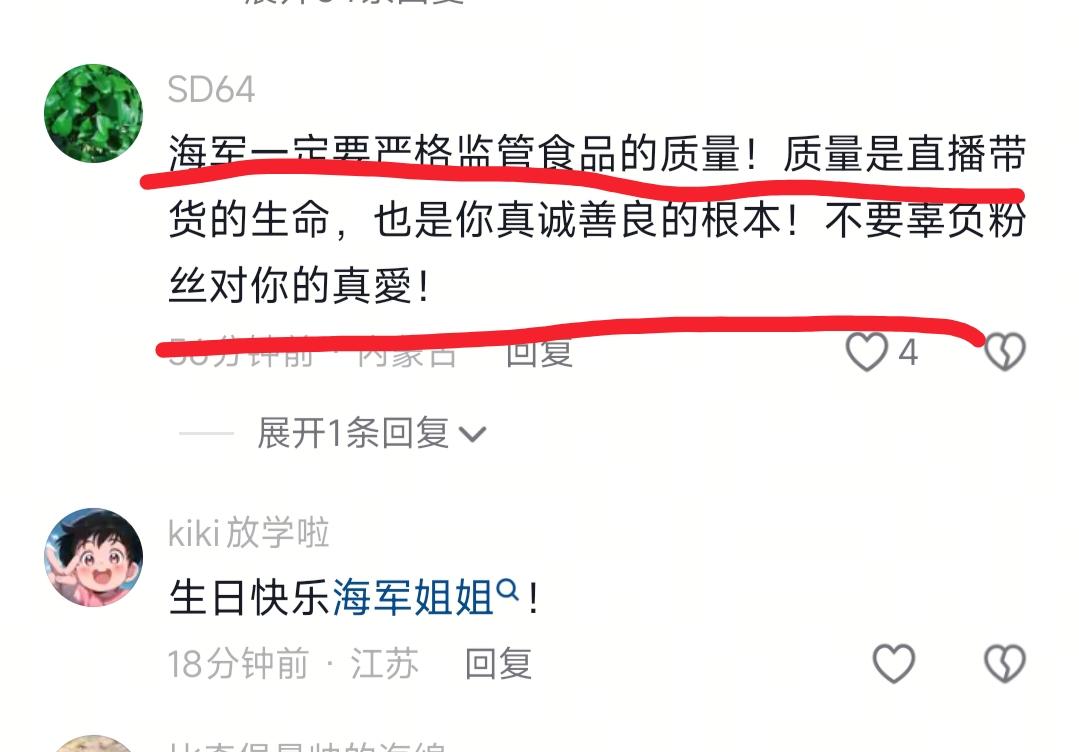Image resolution: width=1079 pixels, height=752 pixels.
Task: Open the 海军姐姐 search link
Action: [x=413, y=597]
